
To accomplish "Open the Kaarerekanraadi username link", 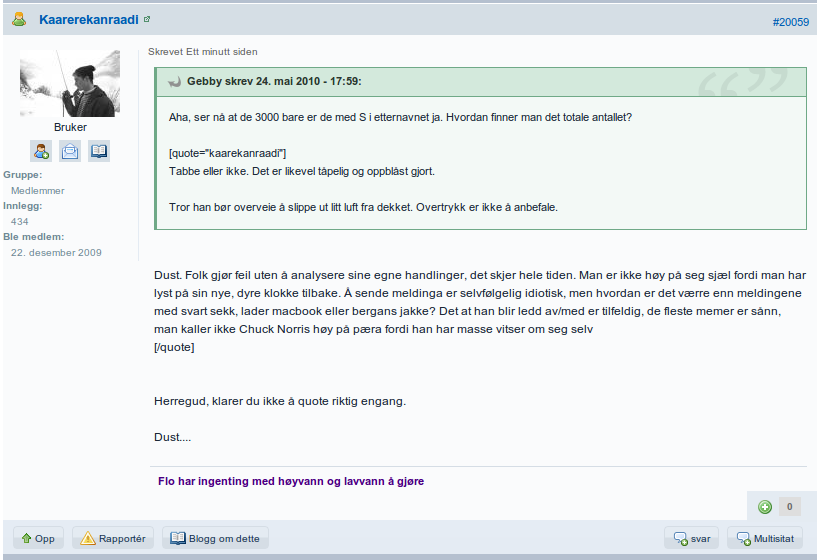I will tap(89, 20).
